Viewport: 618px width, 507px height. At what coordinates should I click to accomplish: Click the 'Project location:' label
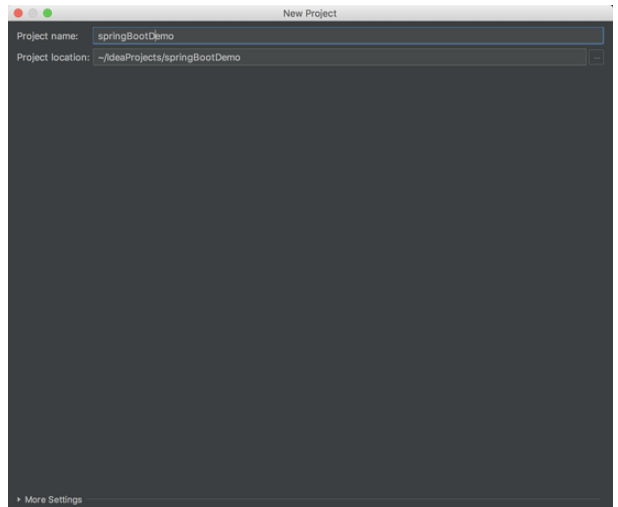53,58
